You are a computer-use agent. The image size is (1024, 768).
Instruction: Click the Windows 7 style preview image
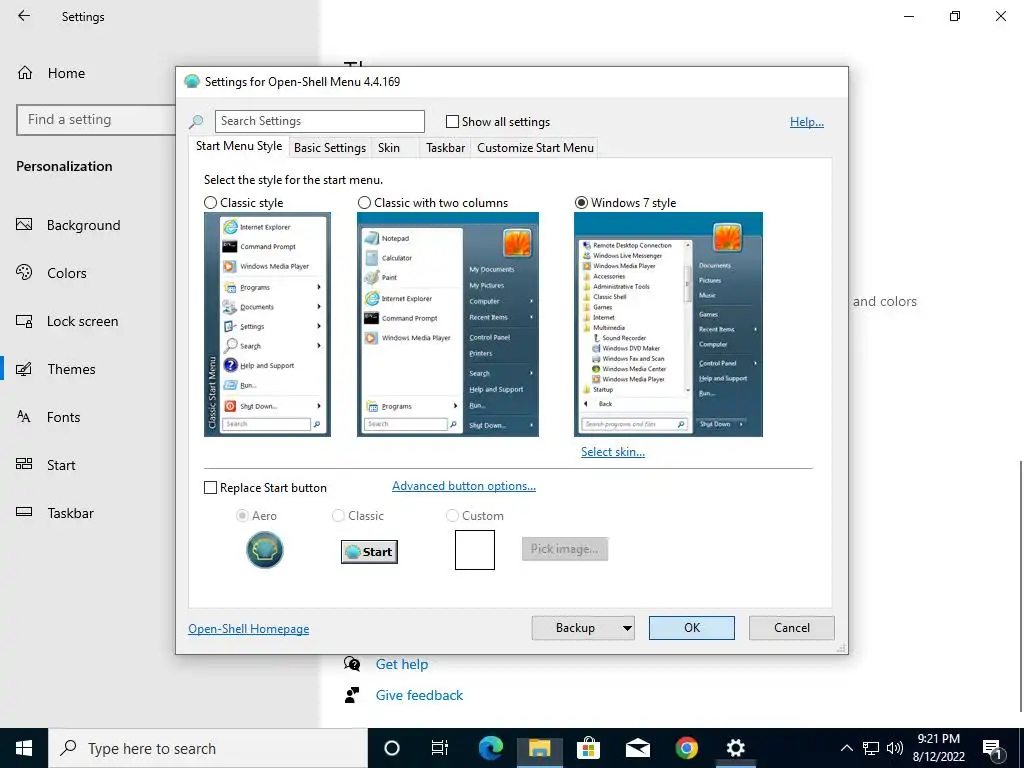coord(668,325)
